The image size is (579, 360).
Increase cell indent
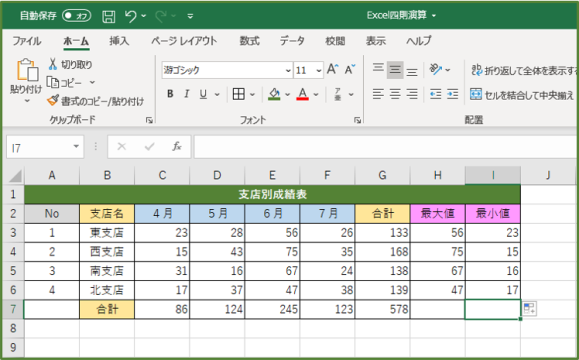click(x=452, y=94)
